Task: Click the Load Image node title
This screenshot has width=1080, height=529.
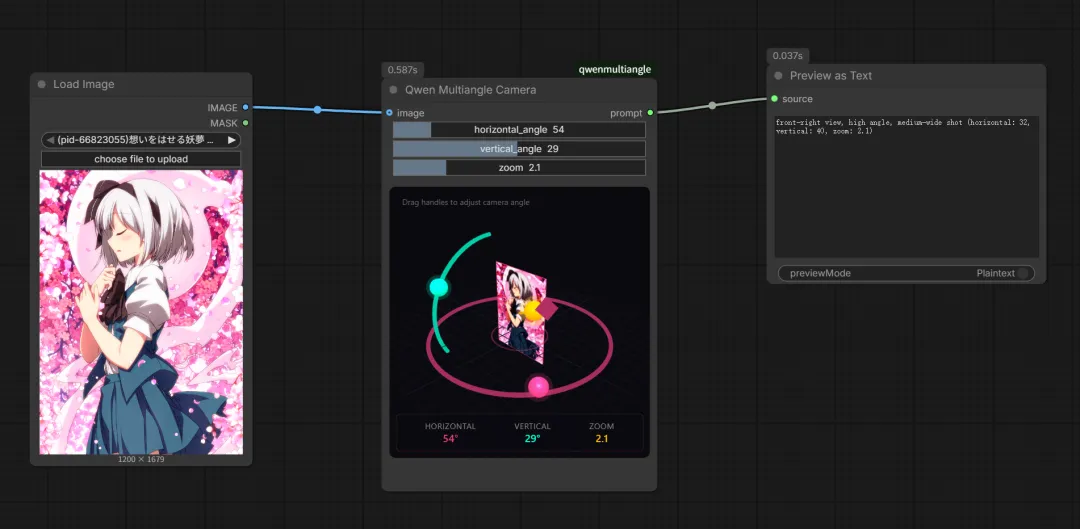Action: tap(83, 84)
